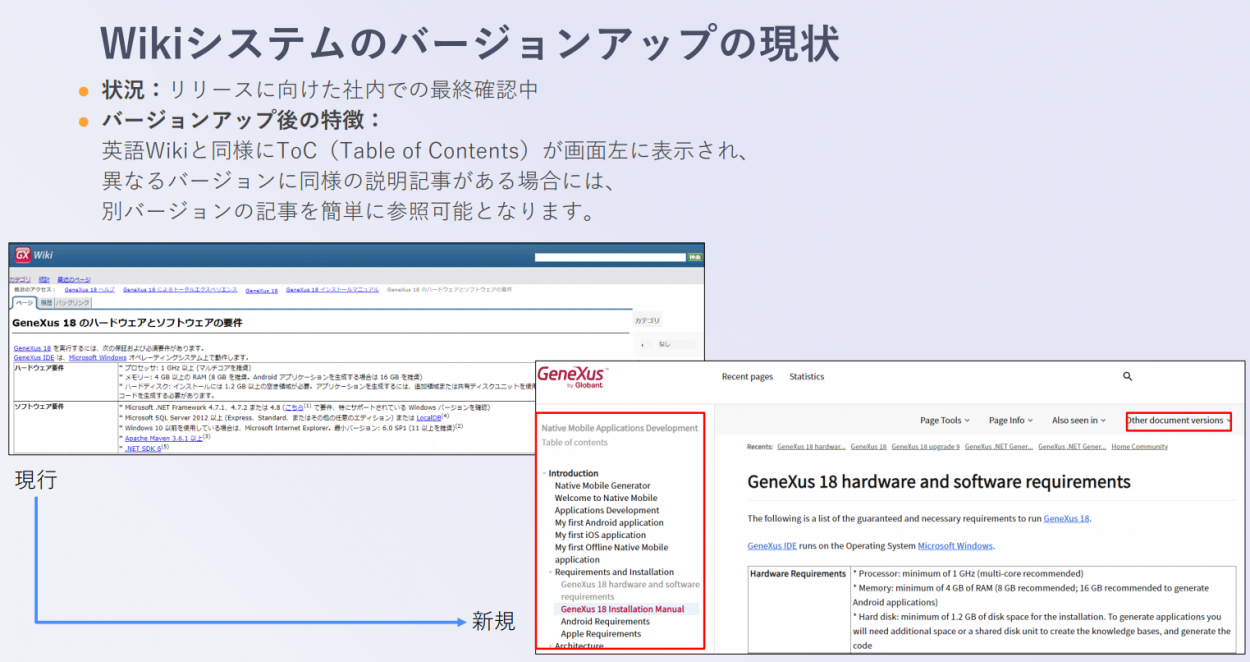
Task: Open the Home Community recent link
Action: point(1139,447)
